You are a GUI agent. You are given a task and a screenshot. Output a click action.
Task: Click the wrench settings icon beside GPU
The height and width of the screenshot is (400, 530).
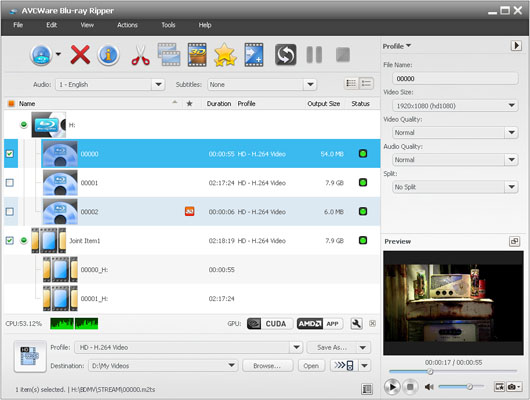(x=356, y=324)
